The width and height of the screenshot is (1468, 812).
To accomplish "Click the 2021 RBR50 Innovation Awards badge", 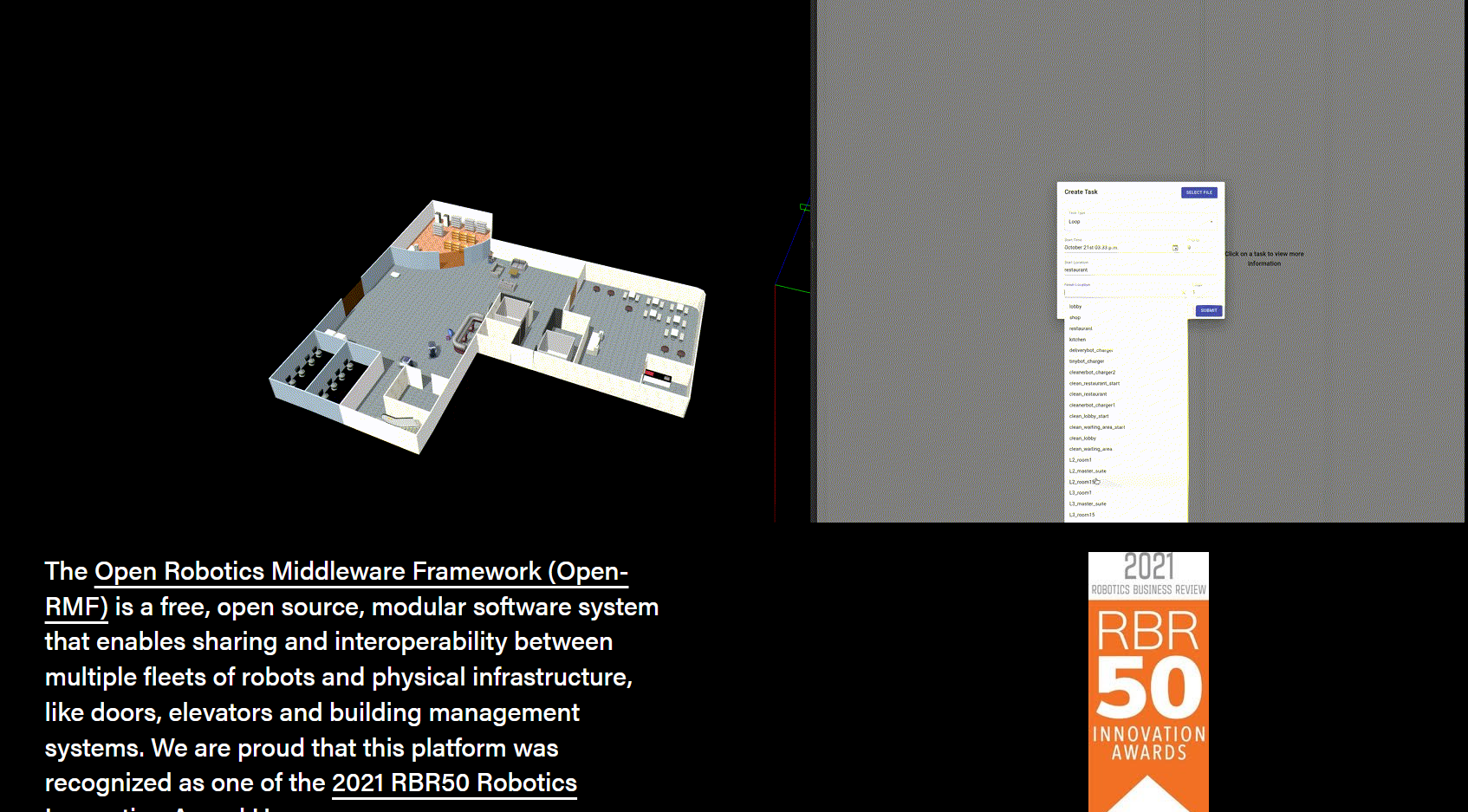I will click(x=1148, y=682).
